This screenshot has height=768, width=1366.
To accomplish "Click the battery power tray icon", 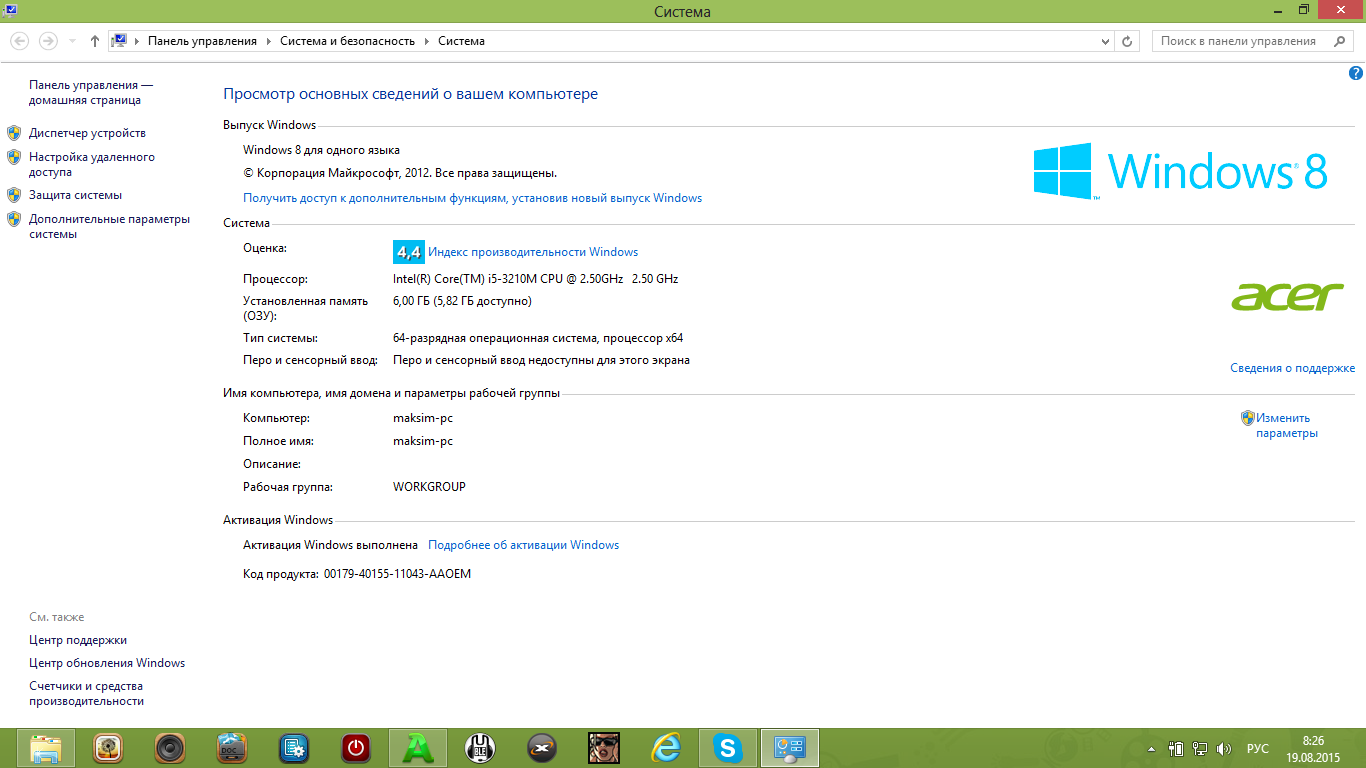I will tap(1176, 749).
